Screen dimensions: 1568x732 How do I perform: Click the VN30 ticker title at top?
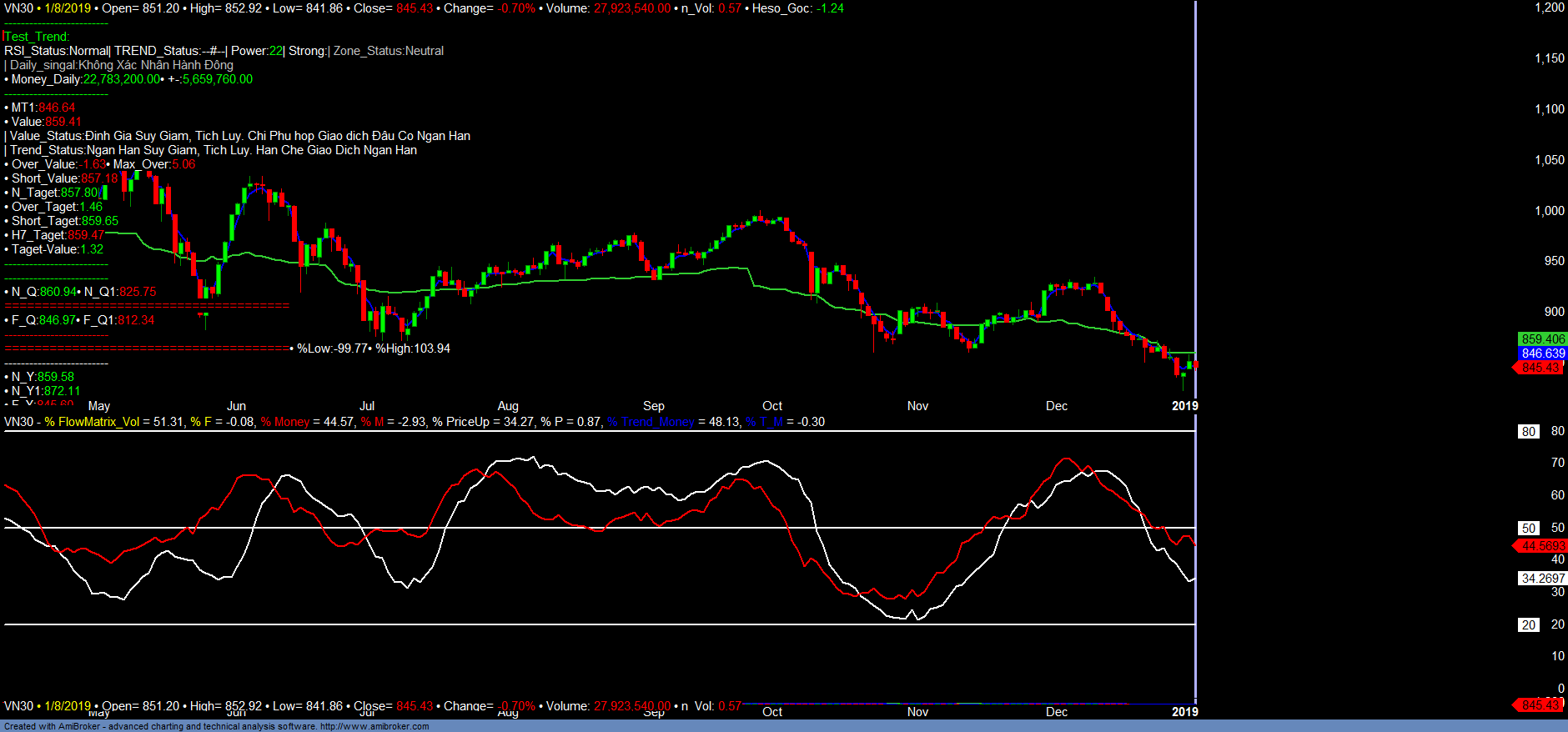pos(18,8)
